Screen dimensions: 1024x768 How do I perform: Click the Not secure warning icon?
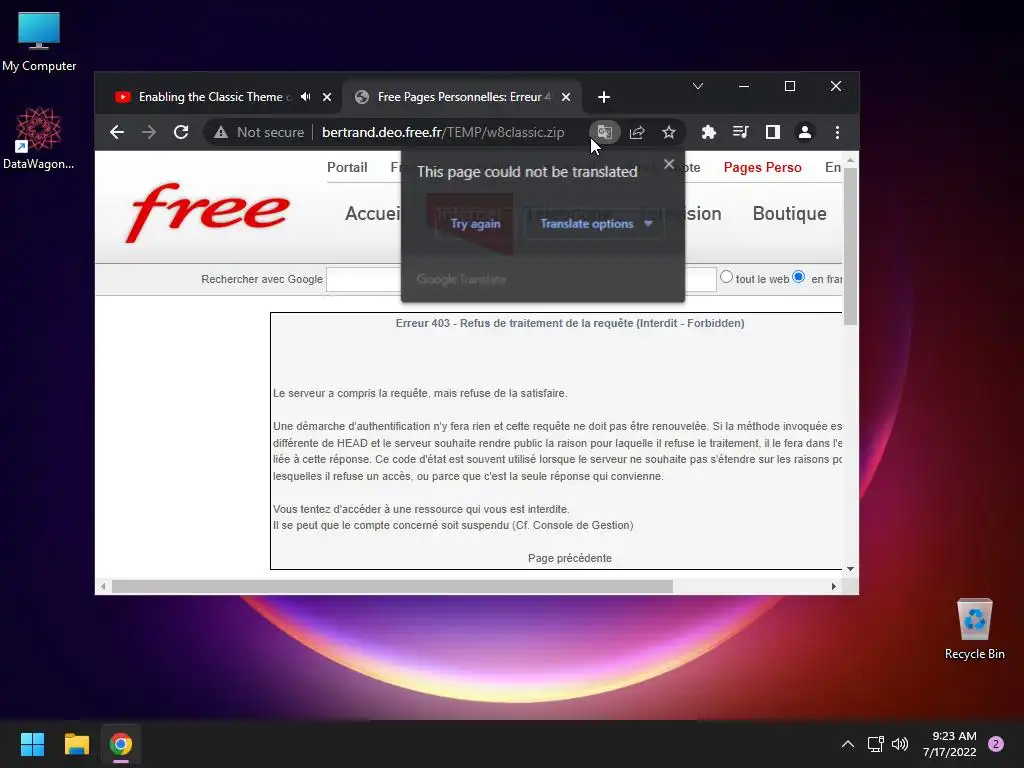point(221,133)
